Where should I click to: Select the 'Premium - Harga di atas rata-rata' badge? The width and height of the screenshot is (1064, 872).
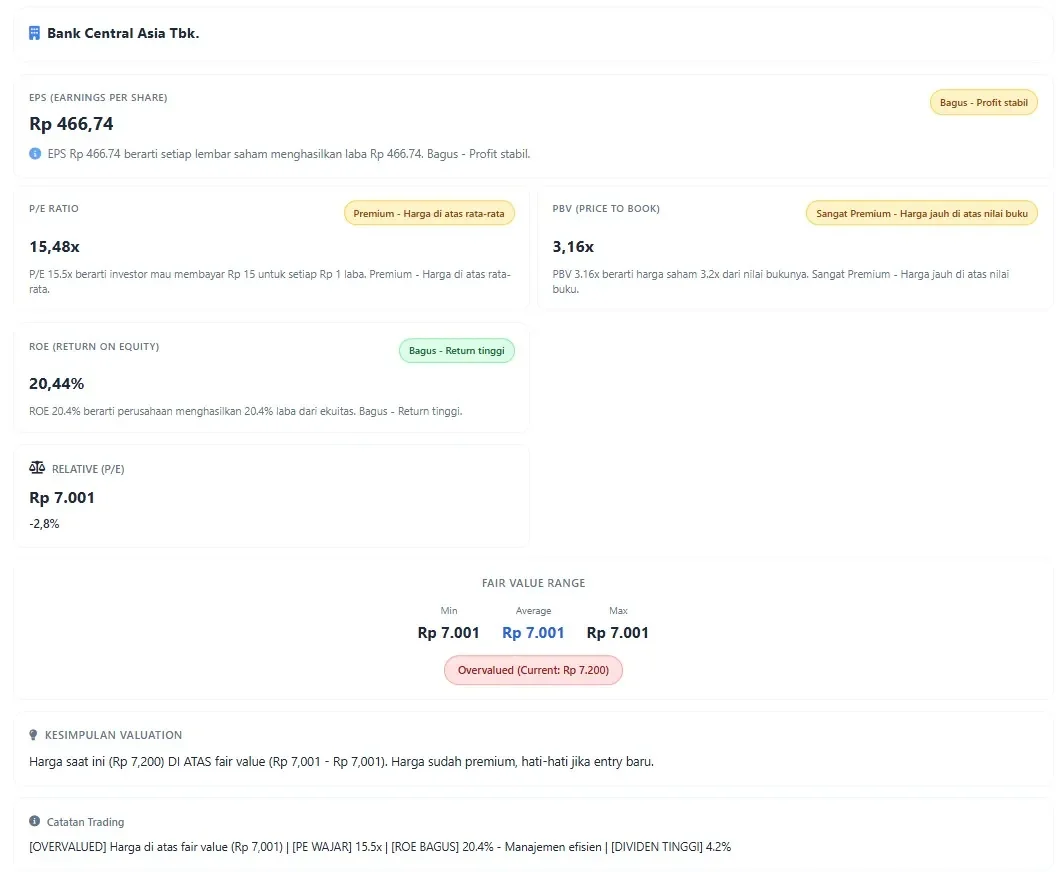428,214
